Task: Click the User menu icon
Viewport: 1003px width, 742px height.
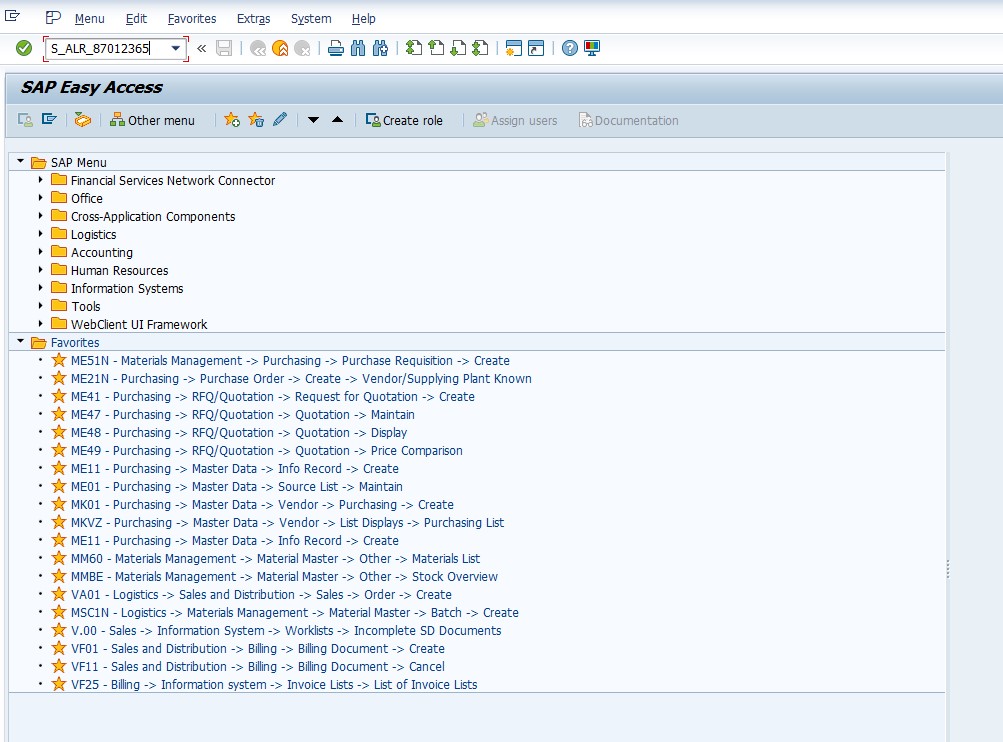Action: [26, 120]
